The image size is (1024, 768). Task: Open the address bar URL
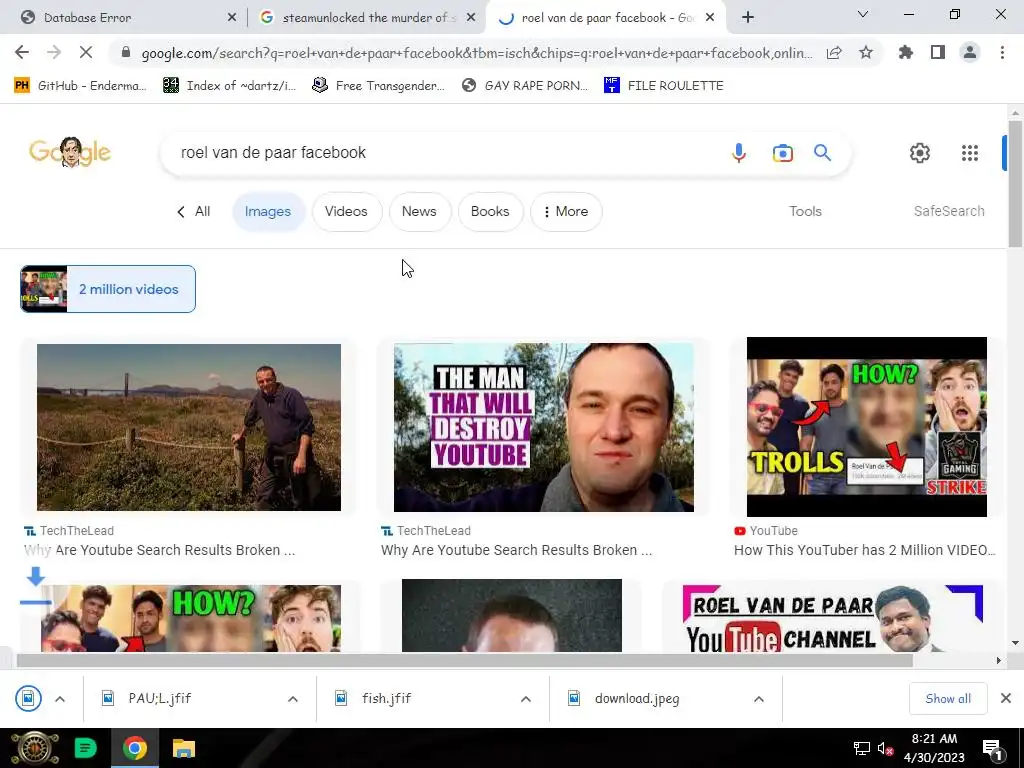point(477,53)
